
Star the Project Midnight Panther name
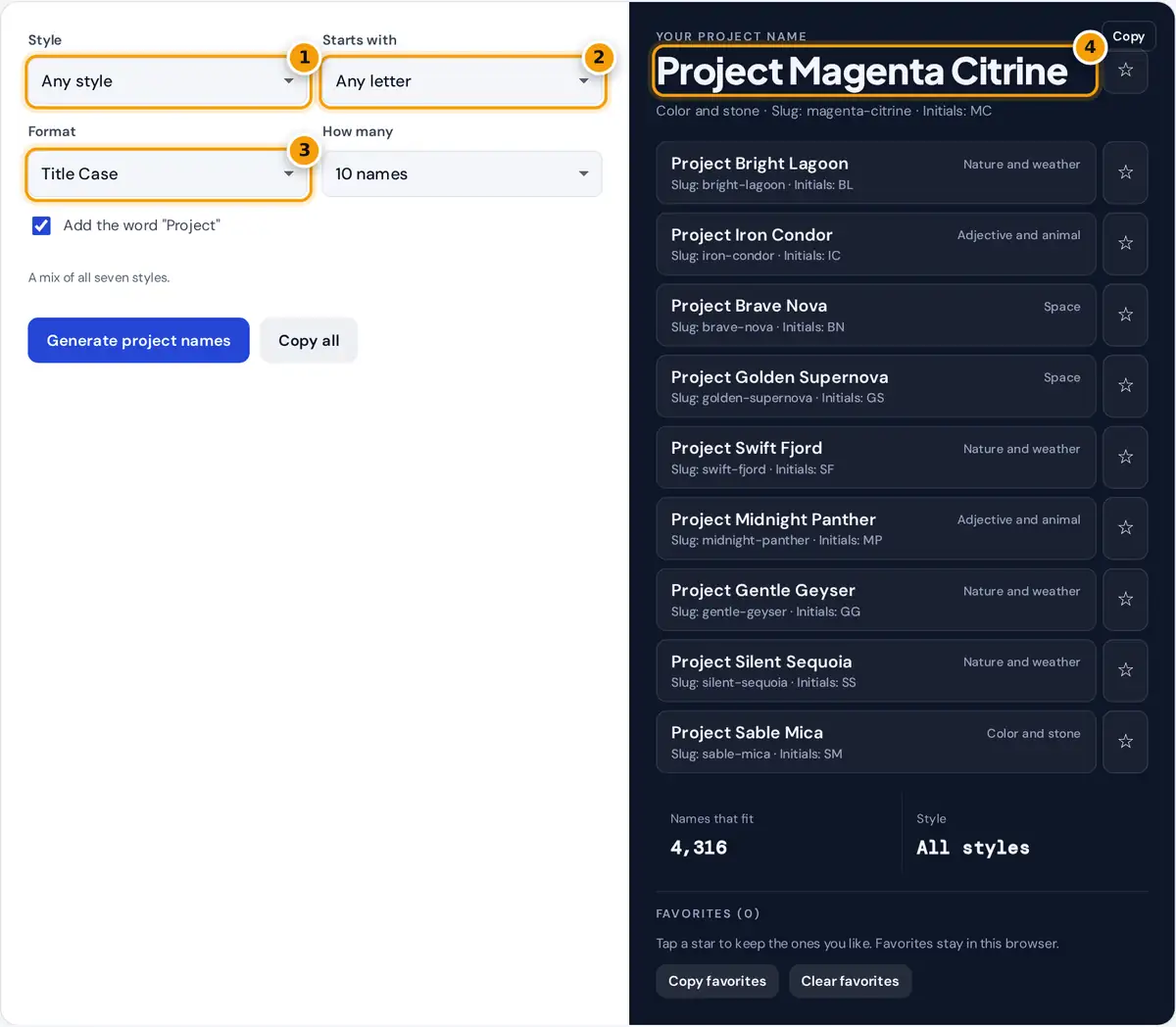[1125, 527]
